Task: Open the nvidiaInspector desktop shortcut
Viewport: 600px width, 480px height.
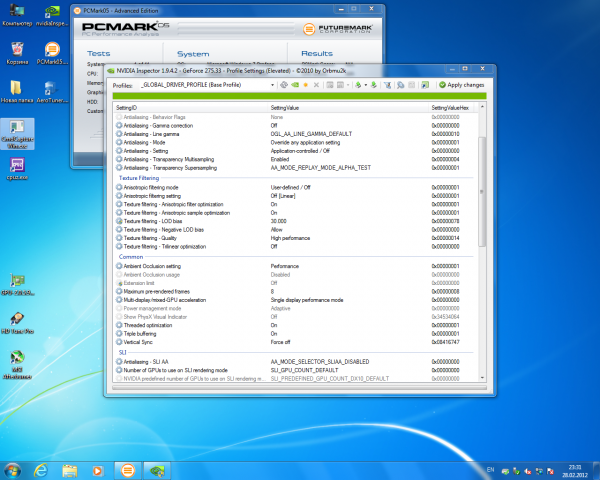Action: 52,15
